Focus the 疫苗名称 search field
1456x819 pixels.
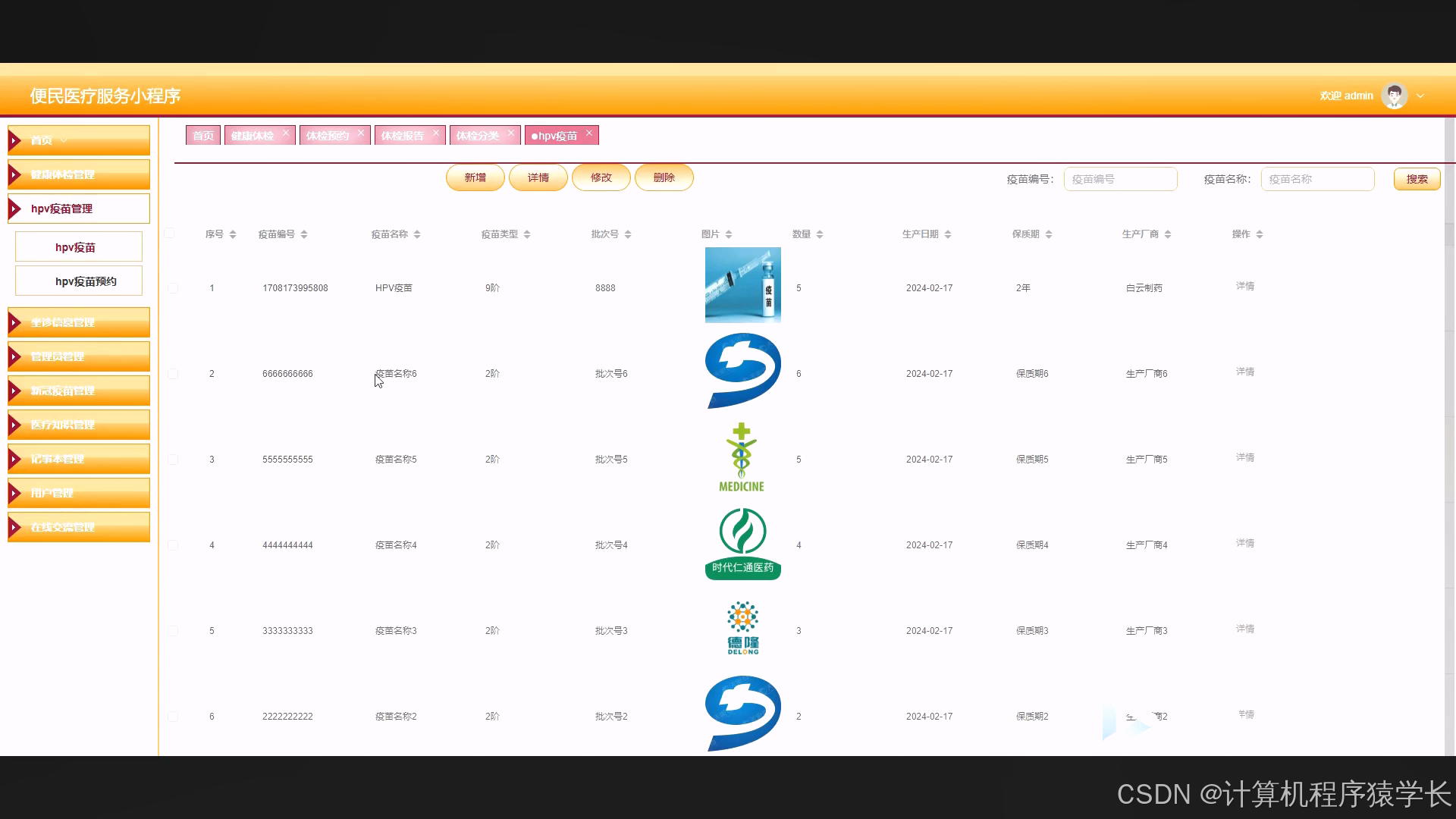click(1318, 179)
